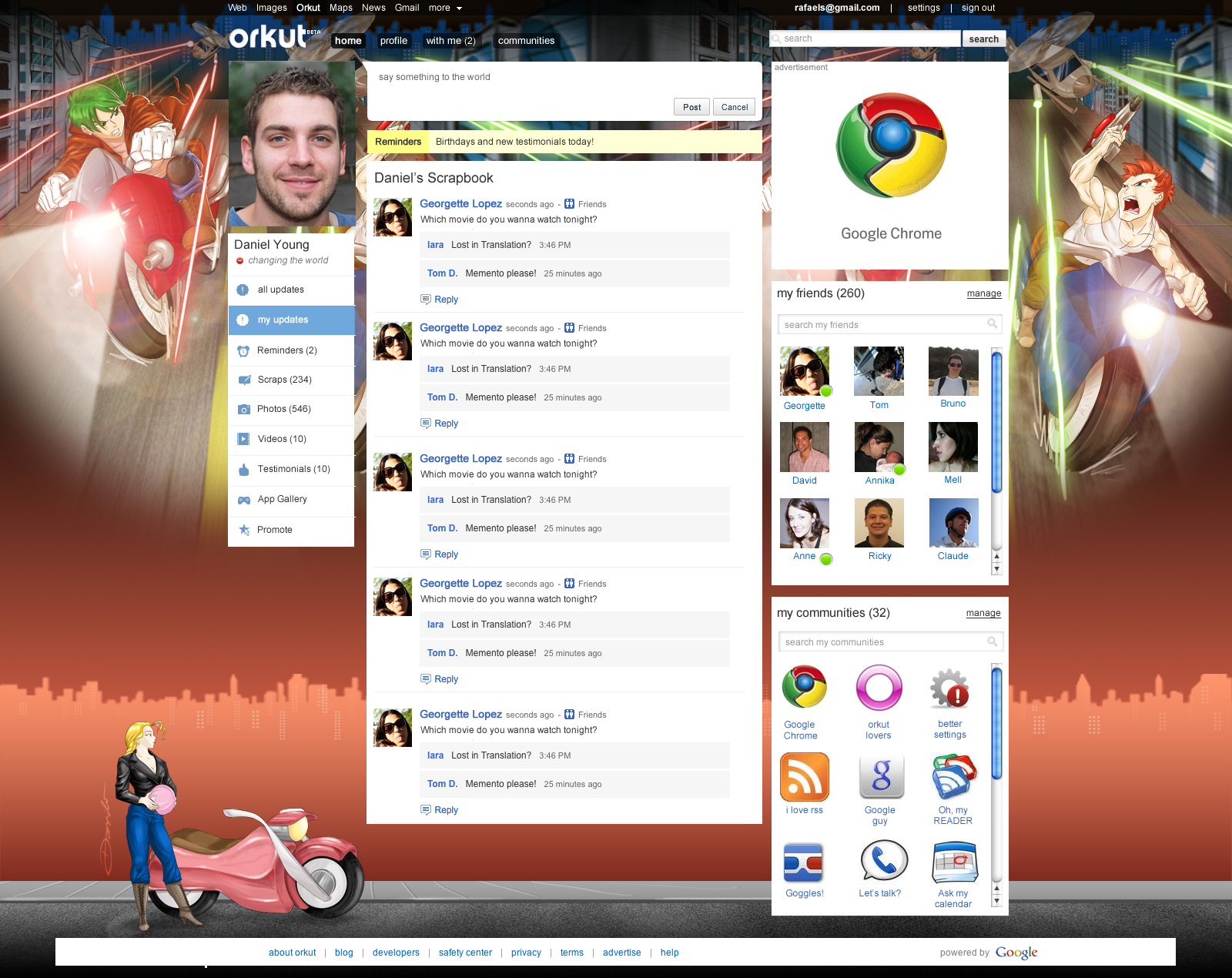
Task: Click the search my friends field
Action: pyautogui.click(x=889, y=324)
